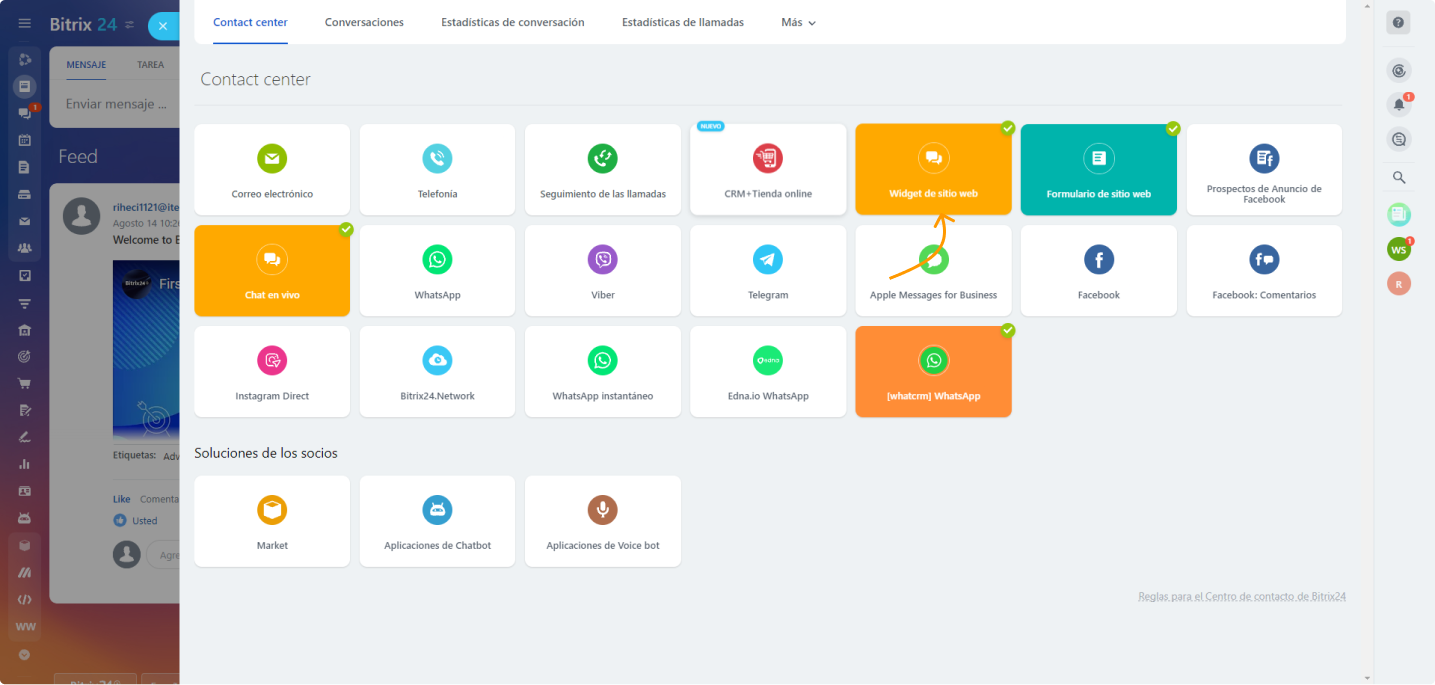The width and height of the screenshot is (1435, 685).
Task: Open the Instagram Direct connector
Action: 272,371
